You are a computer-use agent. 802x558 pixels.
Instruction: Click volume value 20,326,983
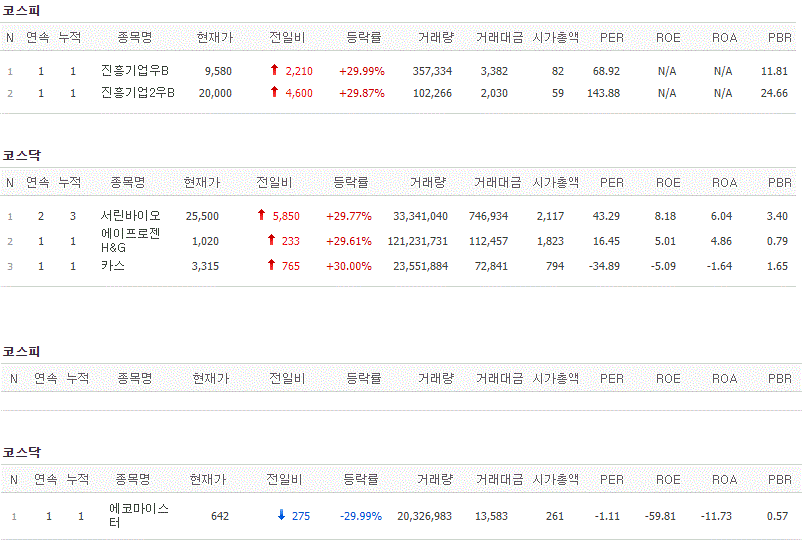point(425,516)
